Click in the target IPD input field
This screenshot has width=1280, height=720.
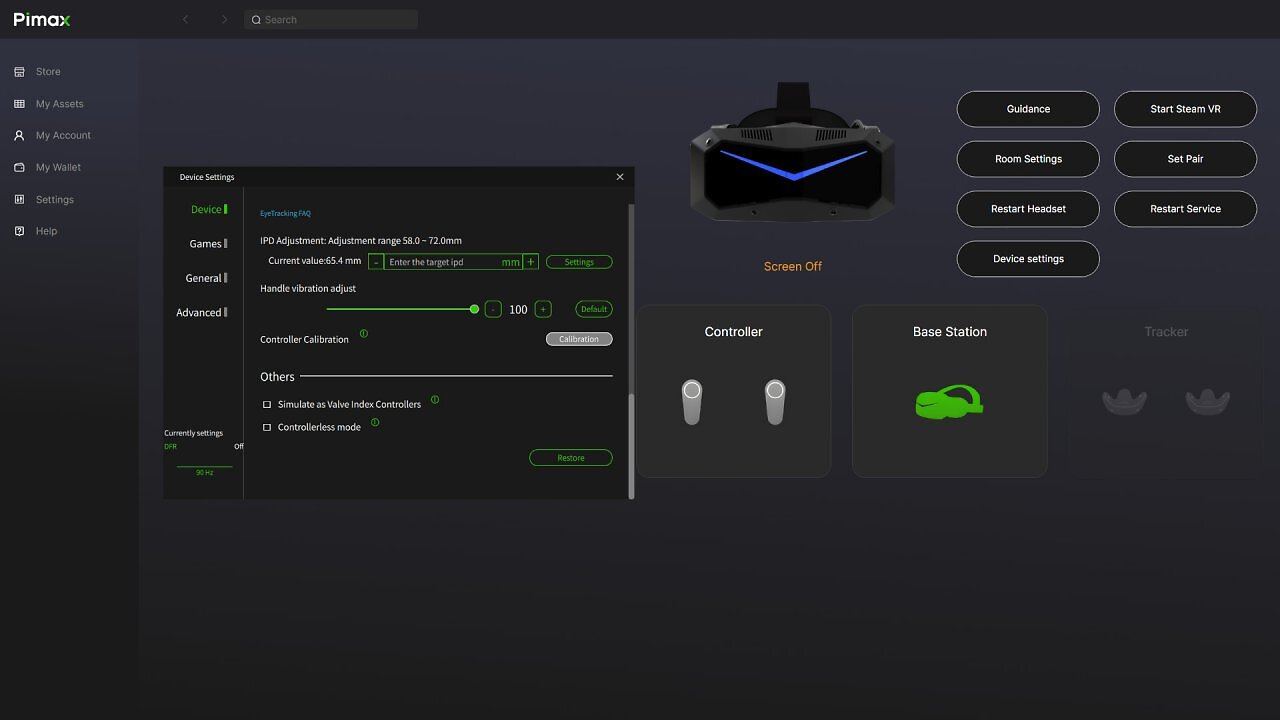click(454, 262)
